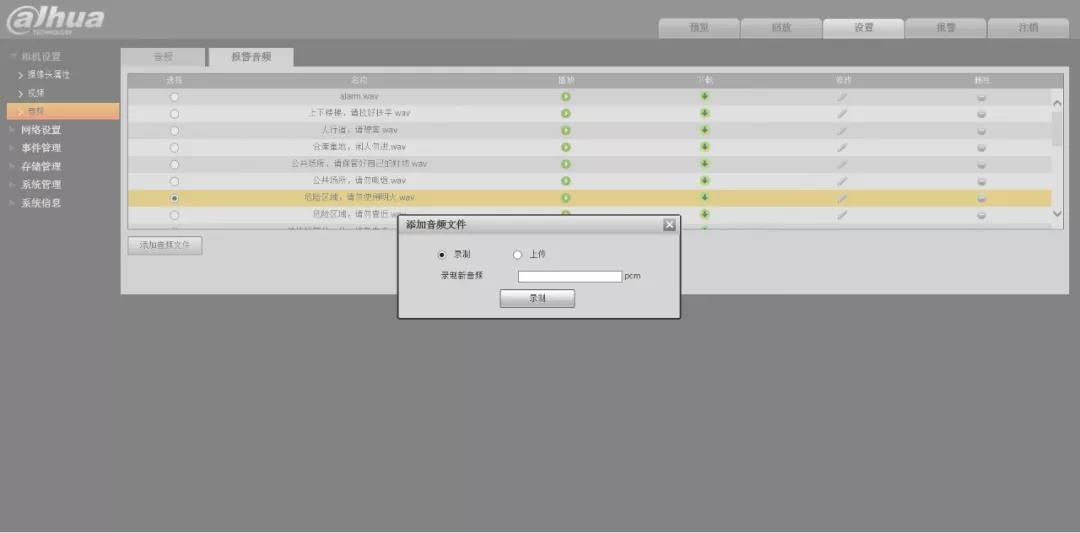Select the 上传 upload radio option

coord(518,255)
